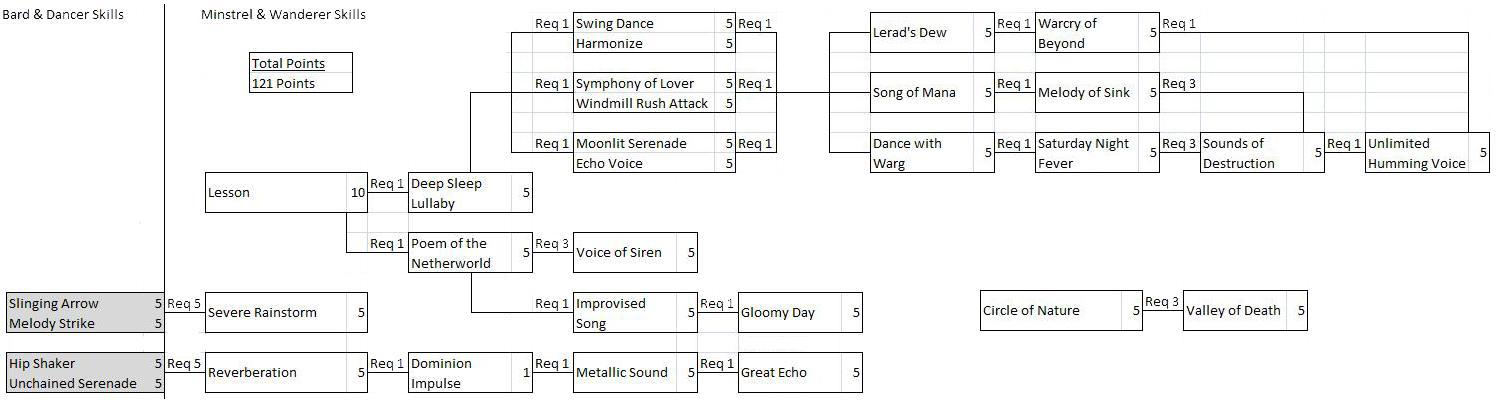Click the Lerad's Dew skill box
Image resolution: width=1500 pixels, height=400 pixels.
tap(932, 32)
